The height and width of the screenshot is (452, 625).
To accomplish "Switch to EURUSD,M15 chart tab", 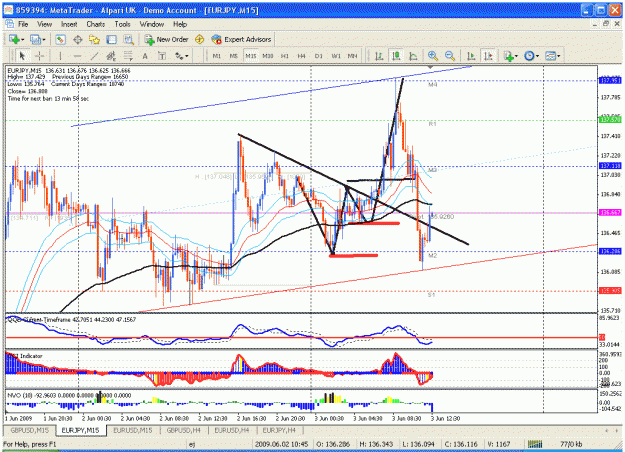I will tap(133, 430).
